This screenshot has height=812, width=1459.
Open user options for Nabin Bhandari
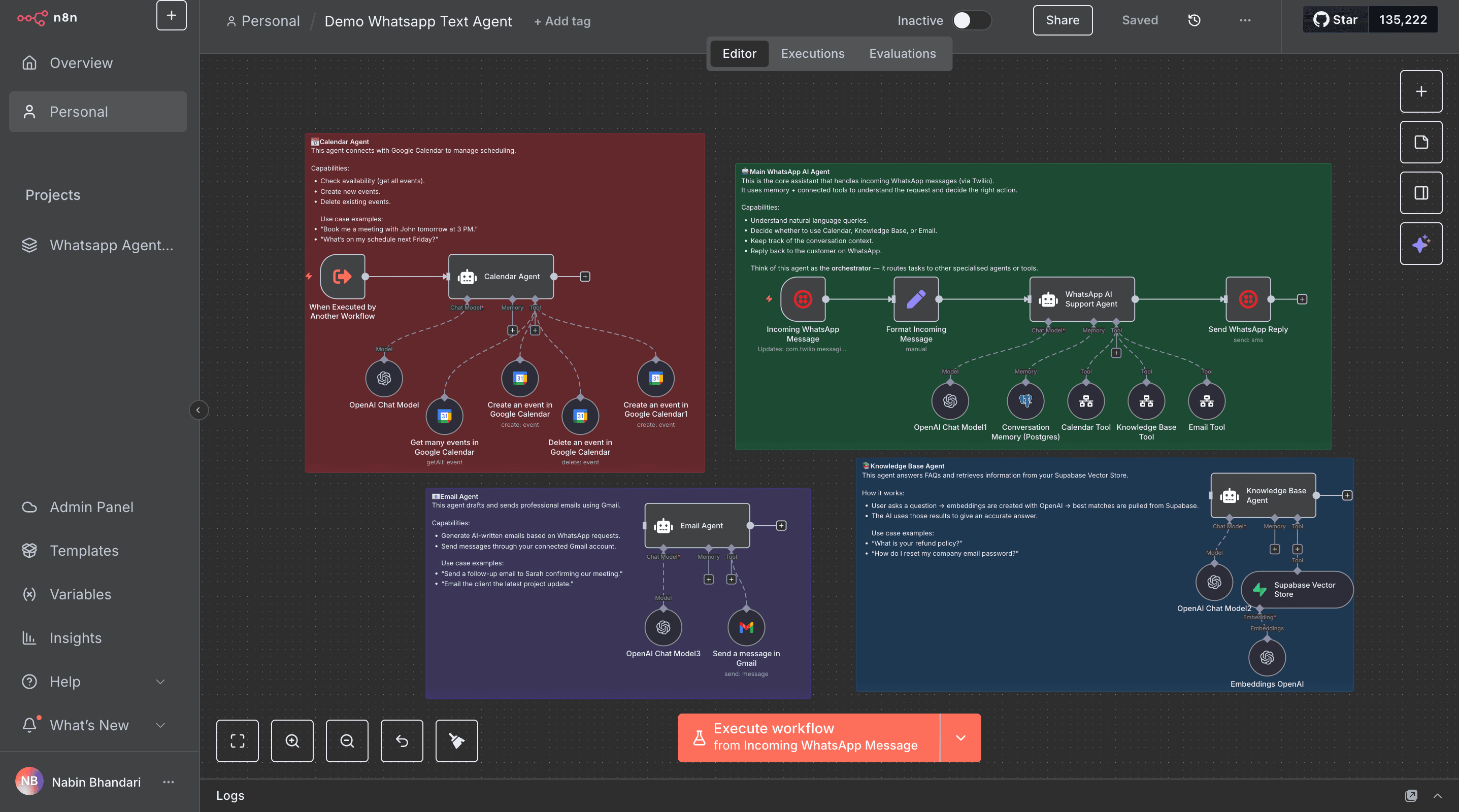168,782
